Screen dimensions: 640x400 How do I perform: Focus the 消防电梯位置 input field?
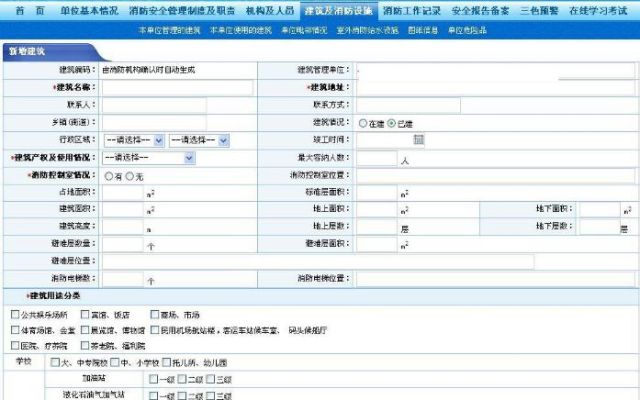click(496, 279)
